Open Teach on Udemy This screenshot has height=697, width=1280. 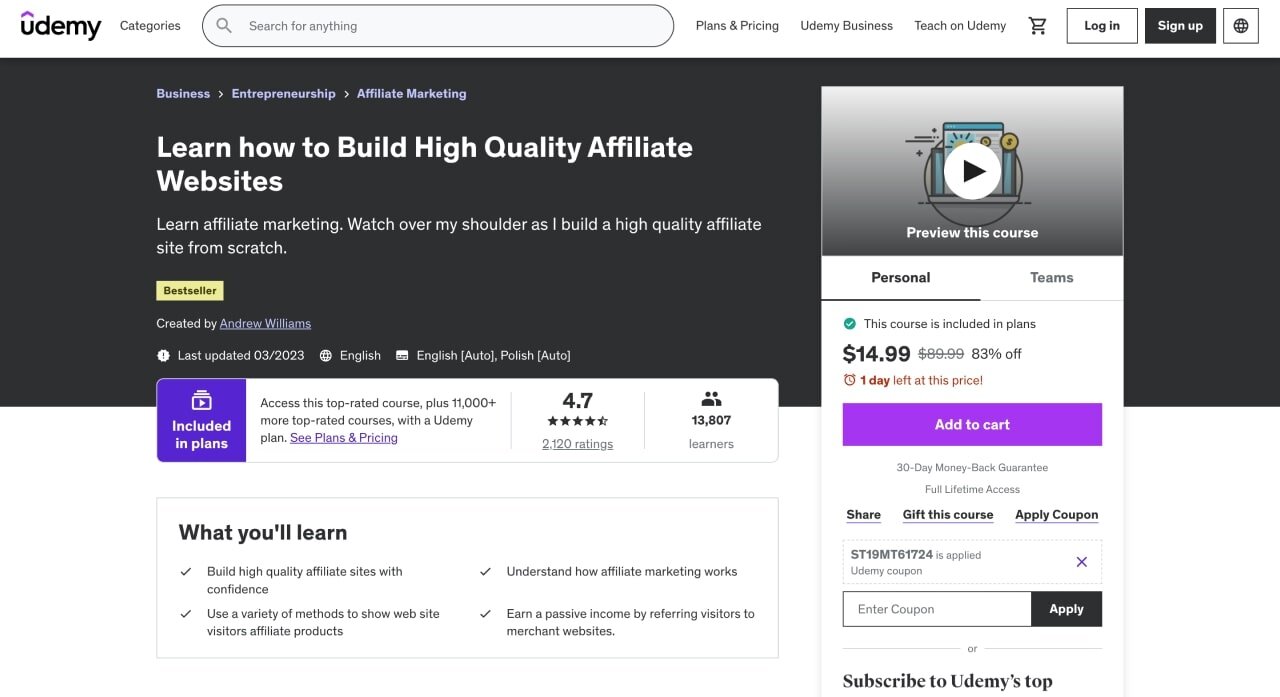[x=960, y=26]
